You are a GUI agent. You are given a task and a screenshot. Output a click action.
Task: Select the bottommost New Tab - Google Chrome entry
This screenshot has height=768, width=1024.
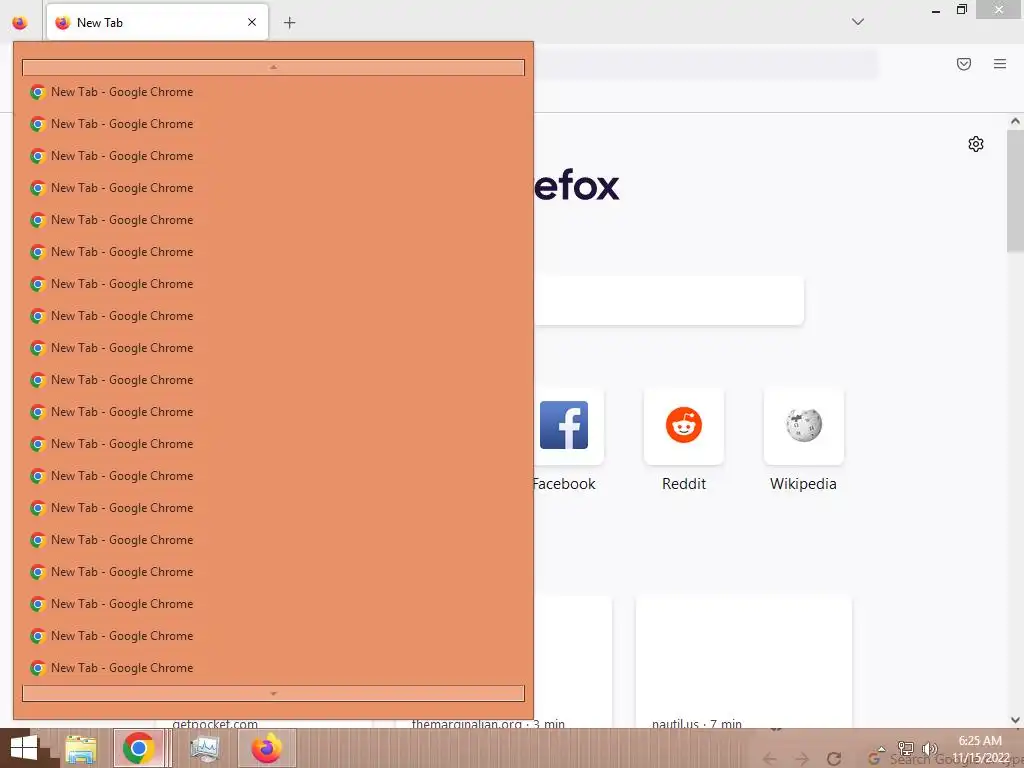coord(274,668)
